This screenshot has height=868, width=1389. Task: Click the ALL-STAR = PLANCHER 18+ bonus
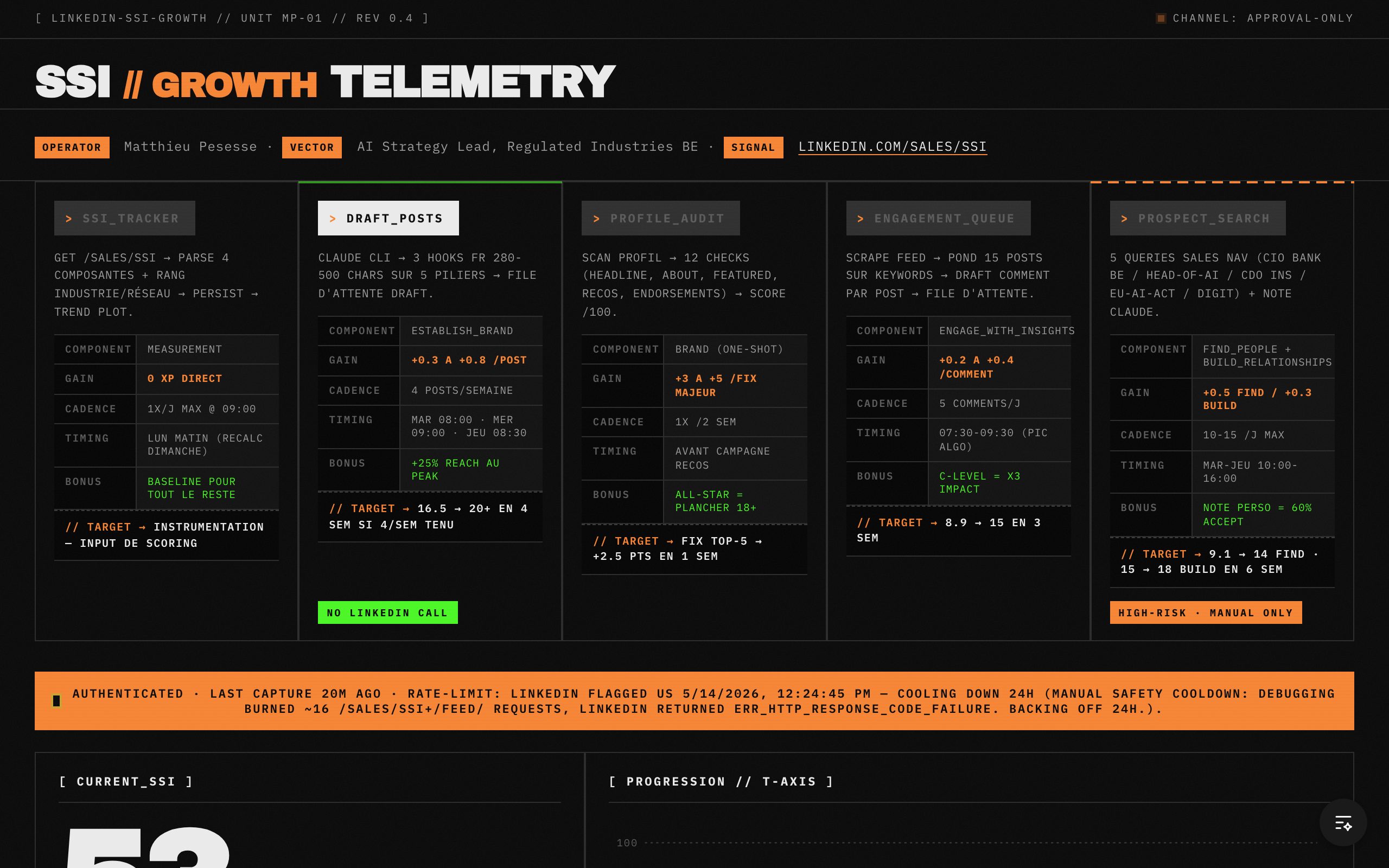[x=735, y=502]
